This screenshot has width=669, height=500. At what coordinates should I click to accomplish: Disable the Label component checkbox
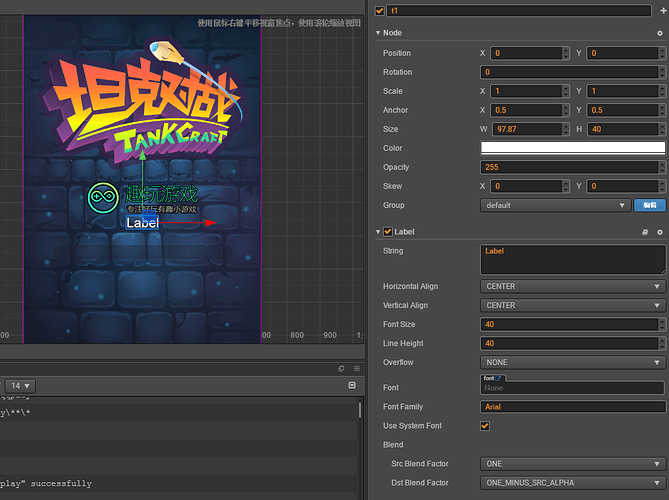[388, 232]
